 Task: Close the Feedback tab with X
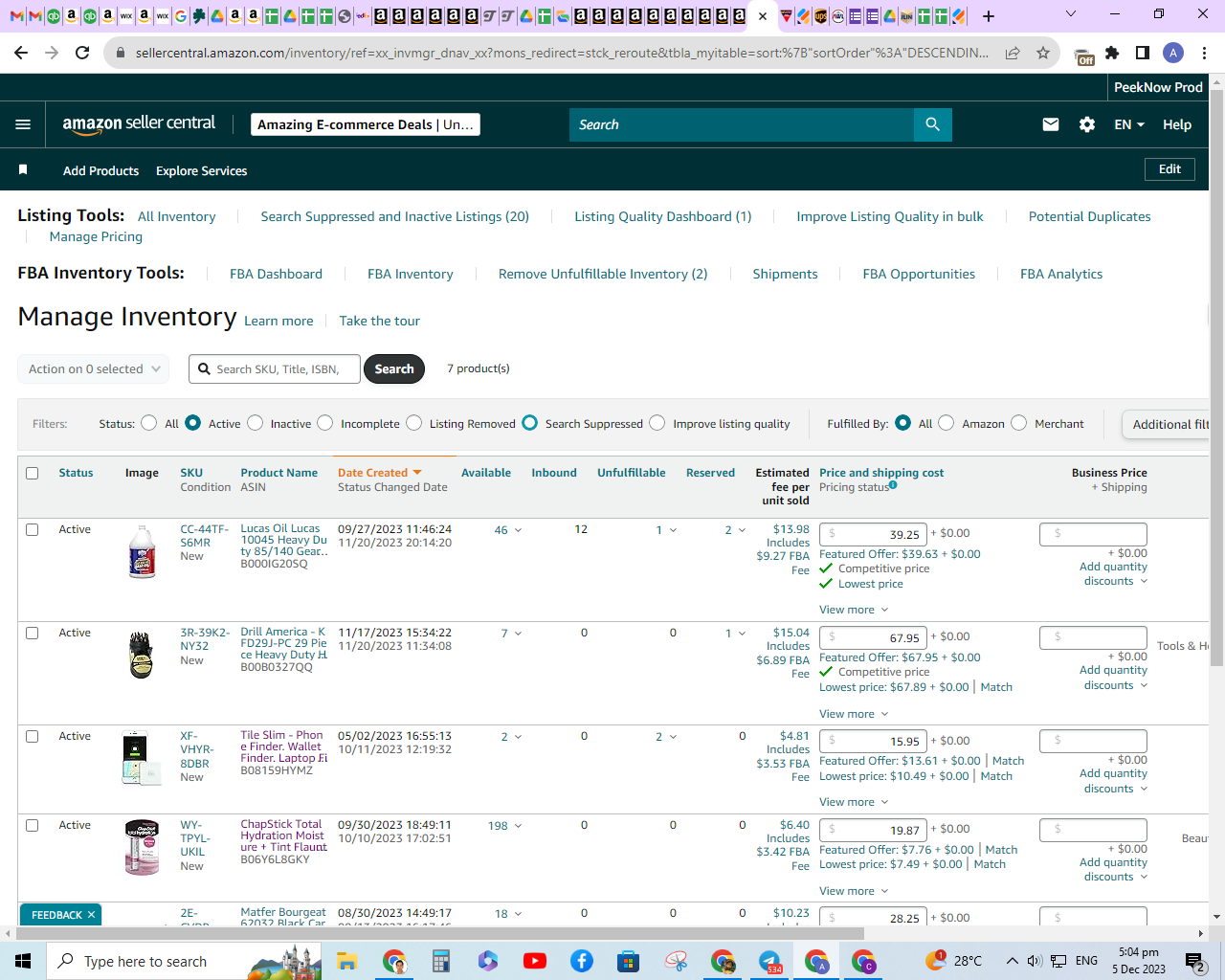92,915
